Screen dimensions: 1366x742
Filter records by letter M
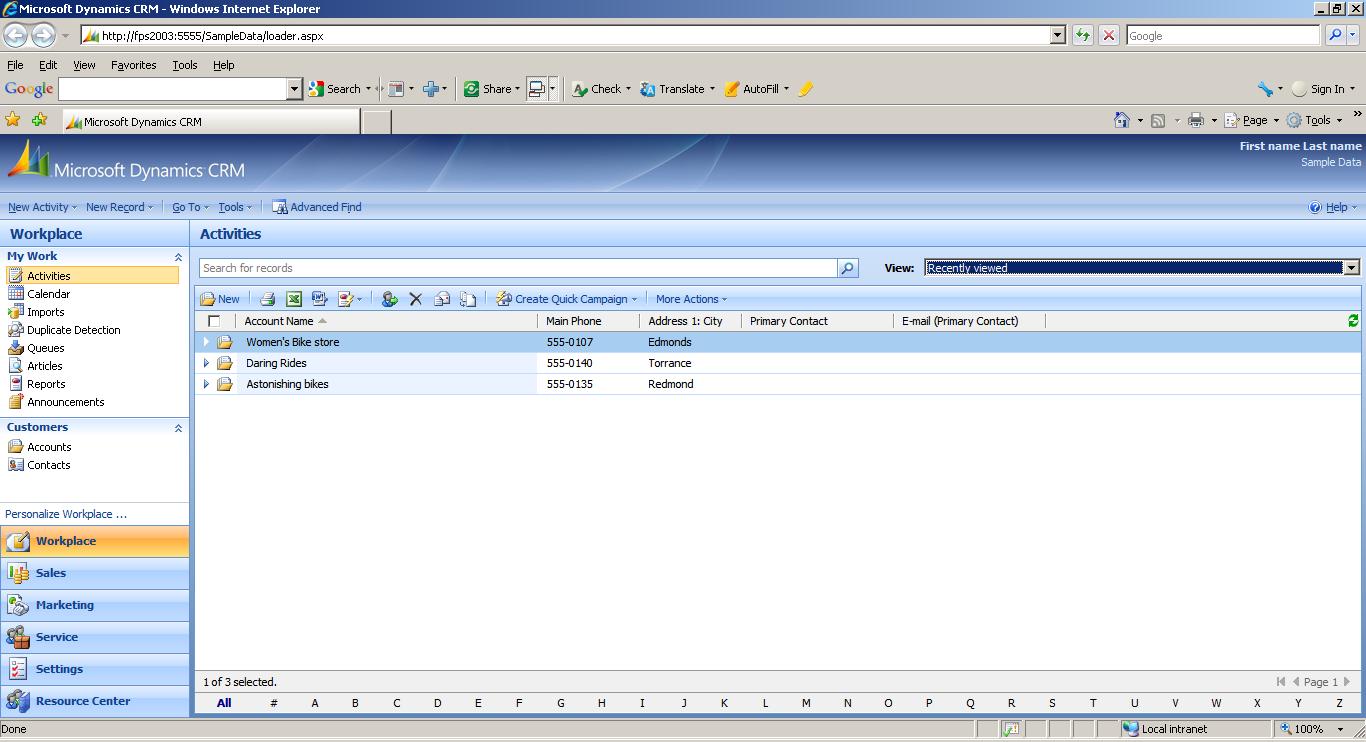click(x=806, y=703)
